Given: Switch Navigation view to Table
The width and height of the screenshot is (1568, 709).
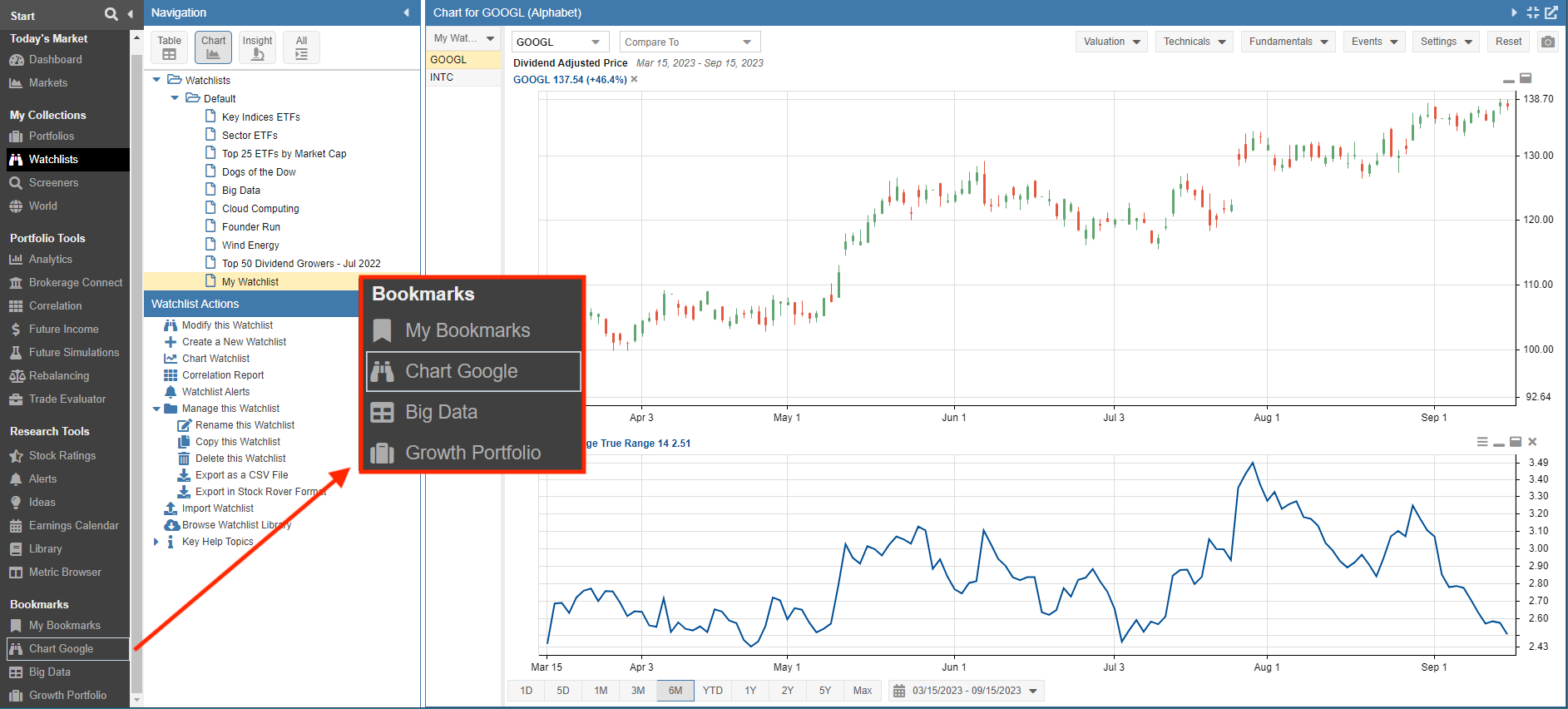Looking at the screenshot, I should 170,47.
